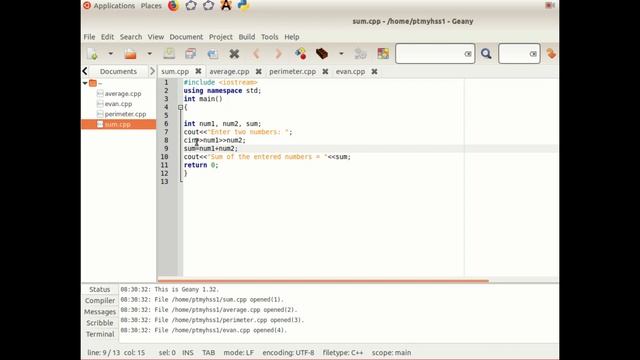The width and height of the screenshot is (640, 360).
Task: Click the jump-to-line orange arrow icon
Action: pyautogui.click(x=551, y=53)
